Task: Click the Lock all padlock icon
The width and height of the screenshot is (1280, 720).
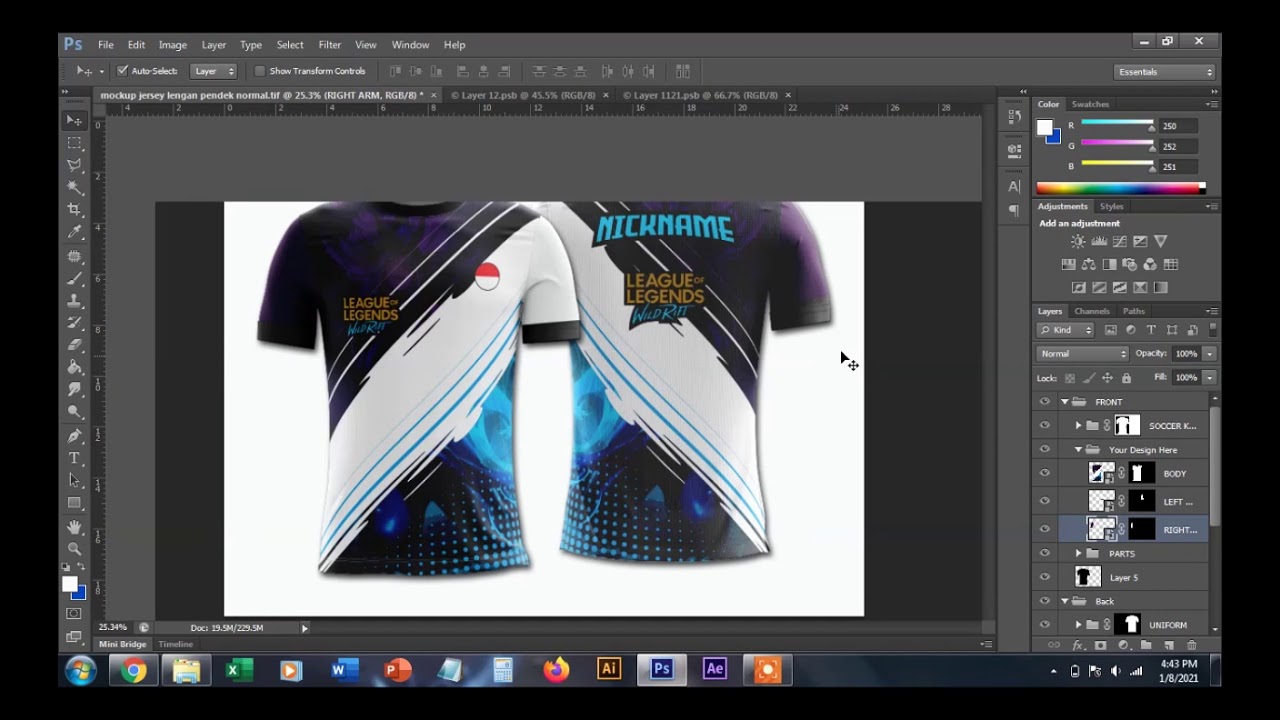Action: coord(1126,378)
